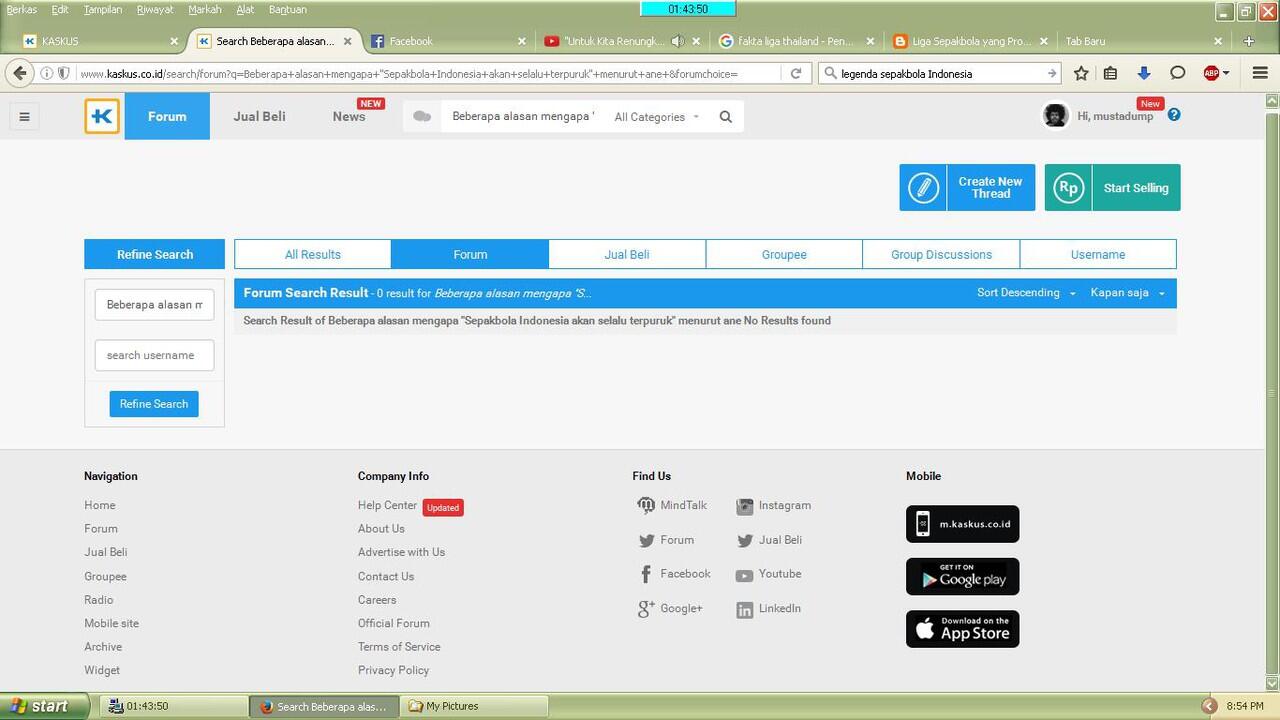Screen dimensions: 1280x720
Task: Open the Markah menu in menu bar
Action: pyautogui.click(x=205, y=10)
